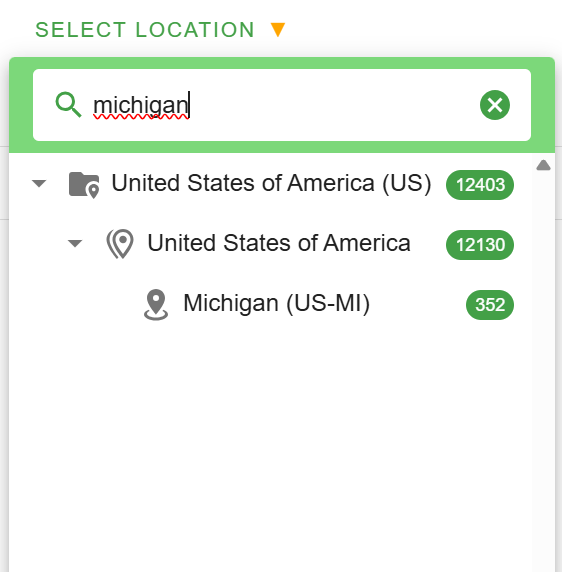Collapse the nested United States of America node
Image resolution: width=562 pixels, height=572 pixels.
point(75,243)
